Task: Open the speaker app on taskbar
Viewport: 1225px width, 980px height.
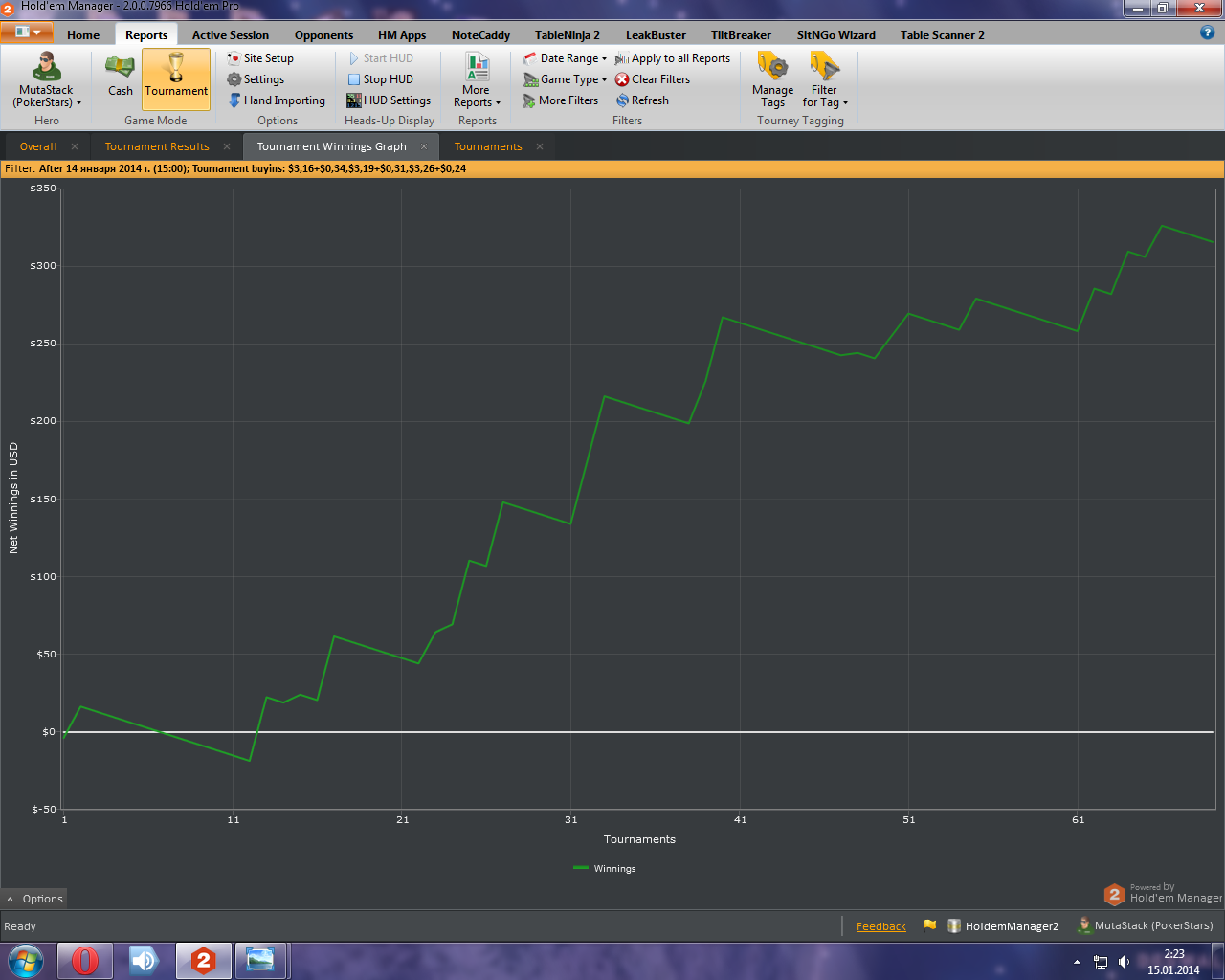Action: coord(145,960)
